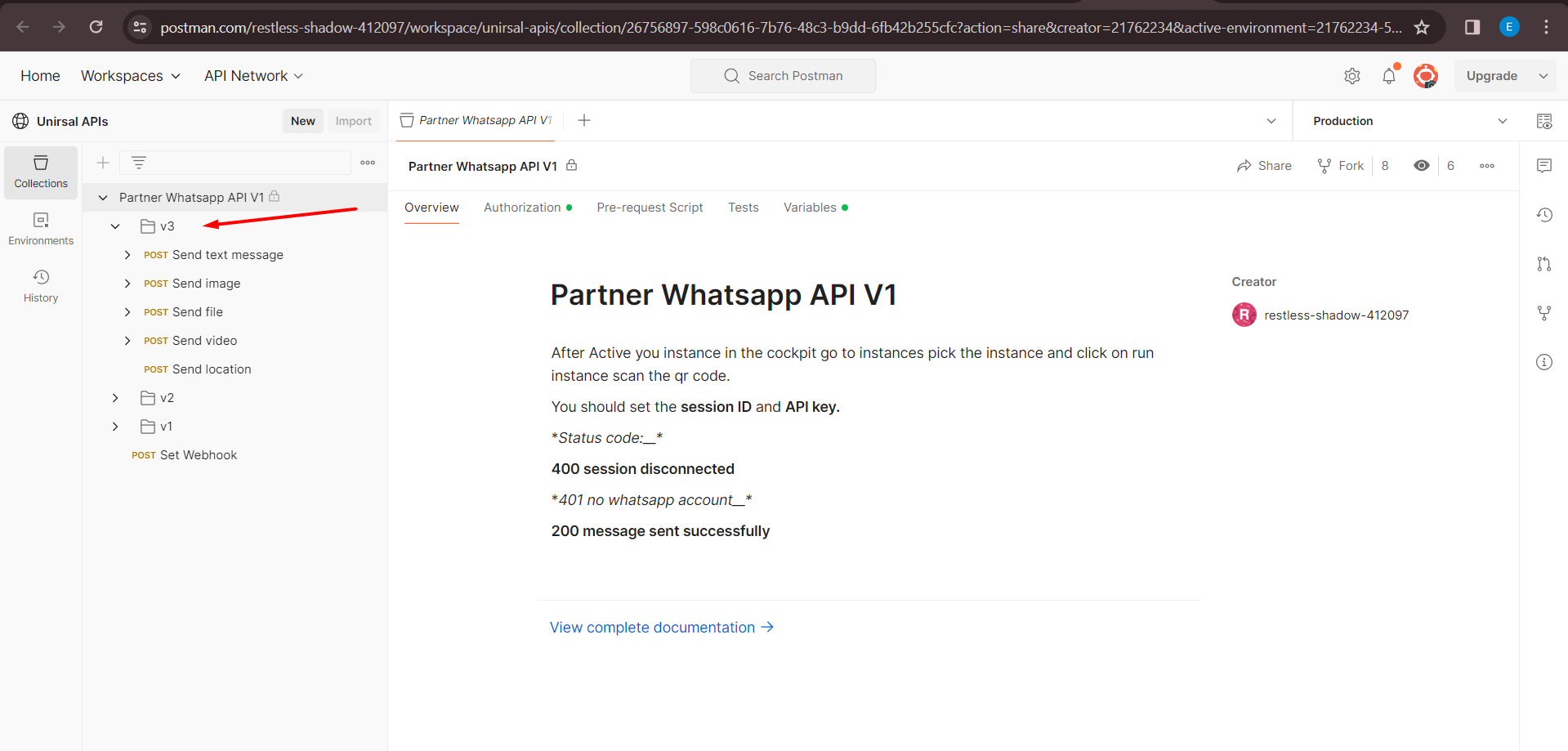Image resolution: width=1568 pixels, height=751 pixels.
Task: Click the Search Postman field
Action: click(x=783, y=76)
